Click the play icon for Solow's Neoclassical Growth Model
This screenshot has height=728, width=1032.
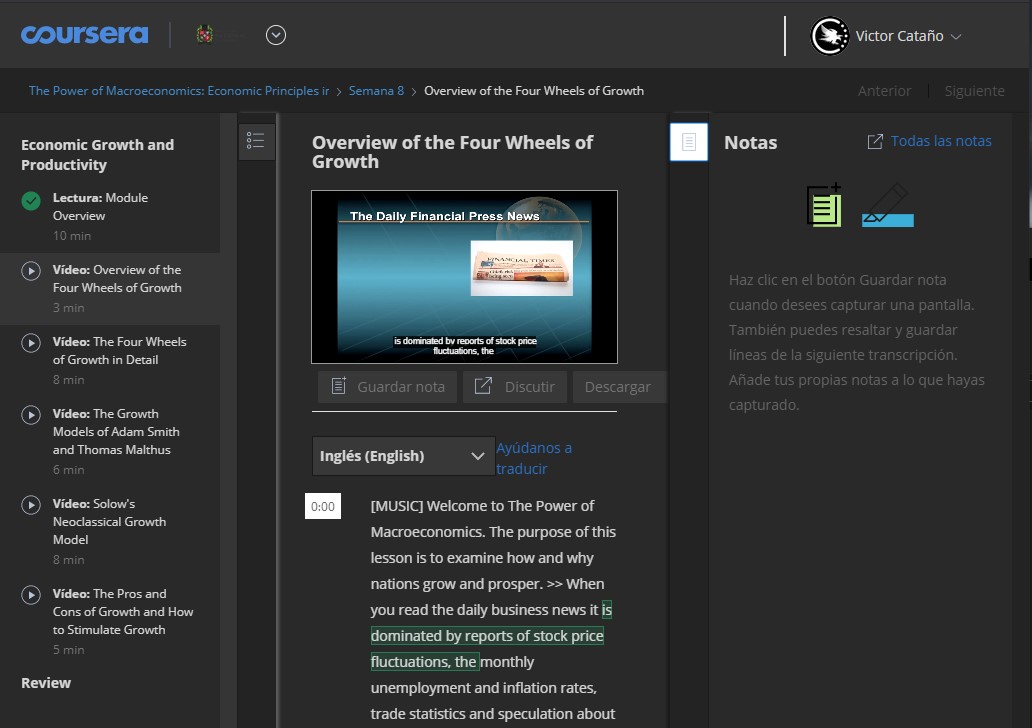coord(30,505)
